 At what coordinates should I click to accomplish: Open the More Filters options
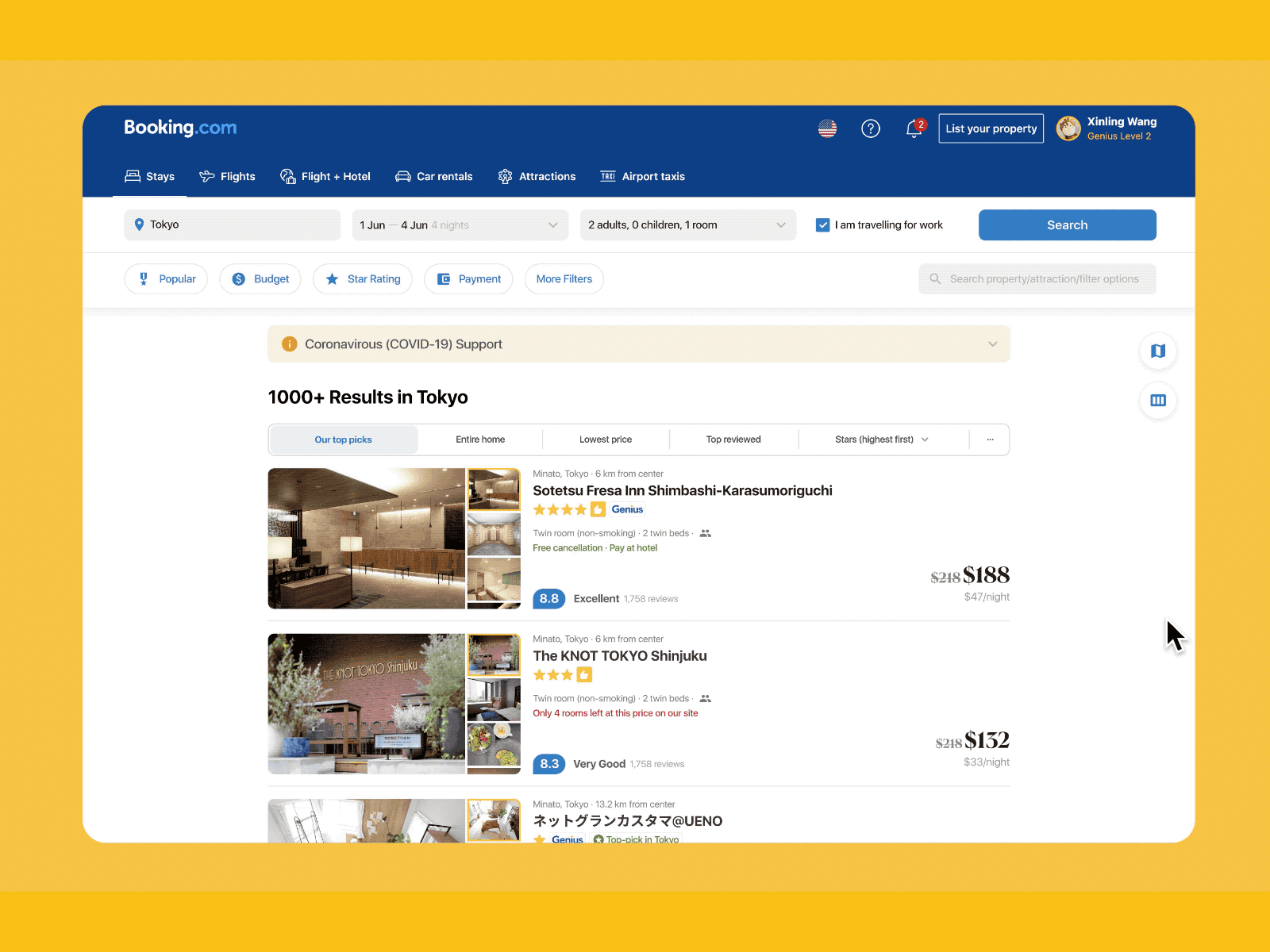tap(564, 278)
